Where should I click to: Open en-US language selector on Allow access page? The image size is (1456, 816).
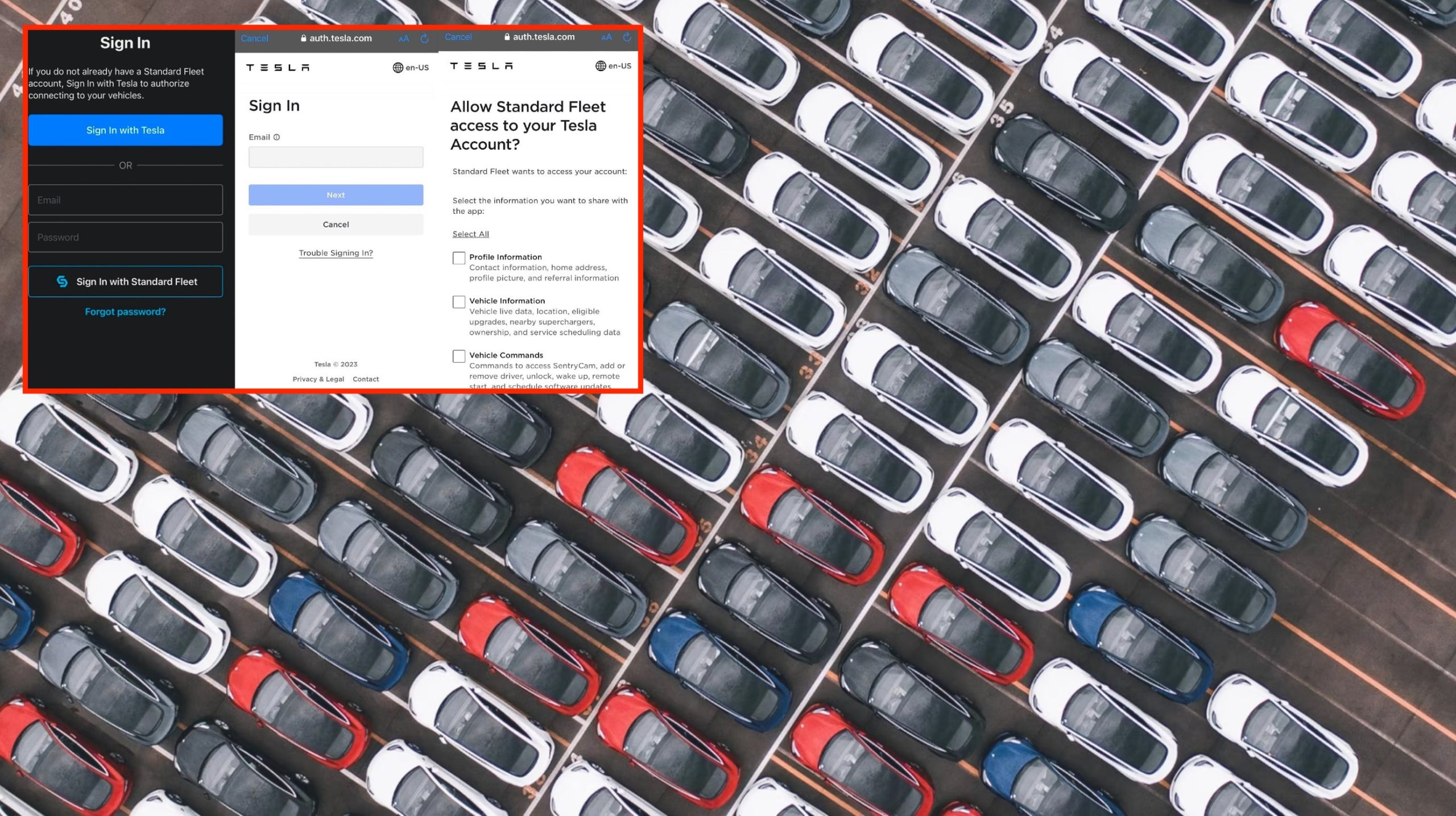click(613, 66)
